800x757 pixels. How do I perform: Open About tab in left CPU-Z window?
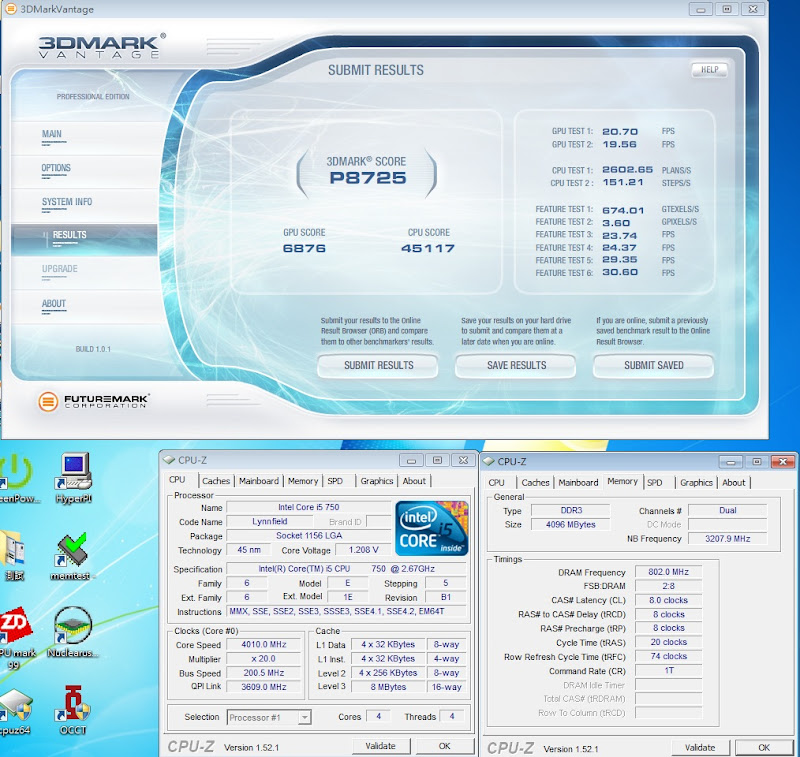click(x=414, y=481)
